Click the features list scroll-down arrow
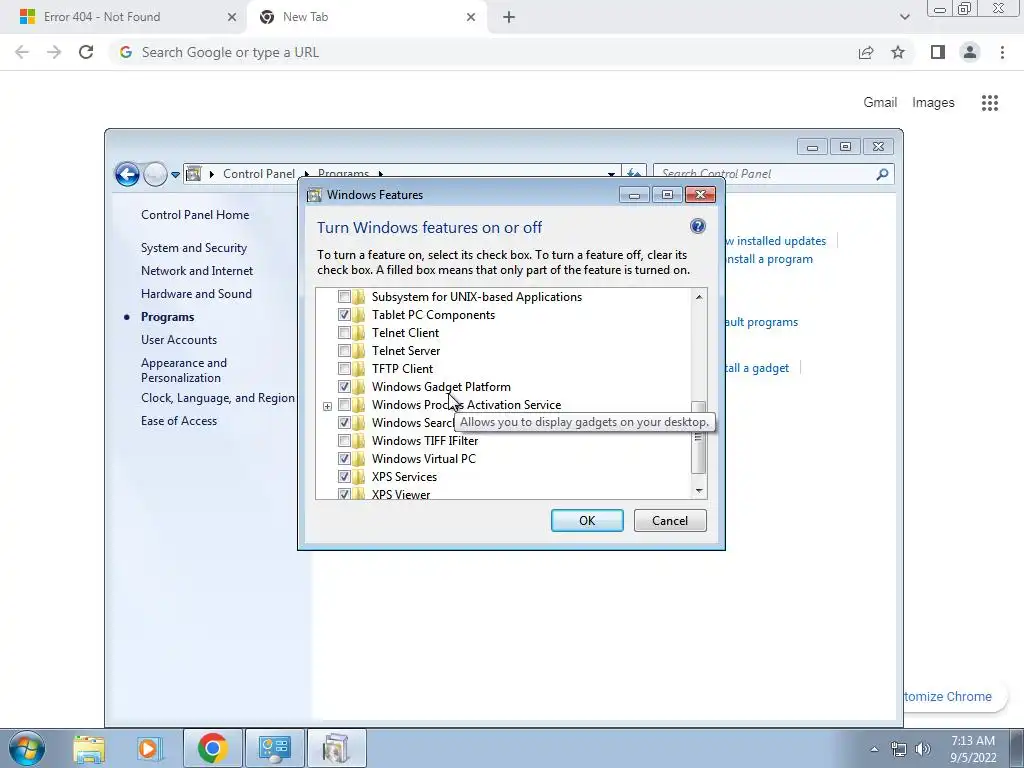Image resolution: width=1024 pixels, height=768 pixels. [699, 490]
